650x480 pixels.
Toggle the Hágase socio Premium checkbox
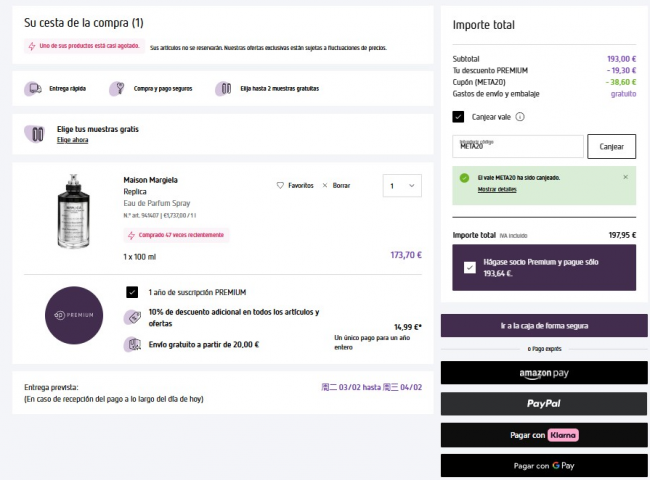pyautogui.click(x=470, y=267)
